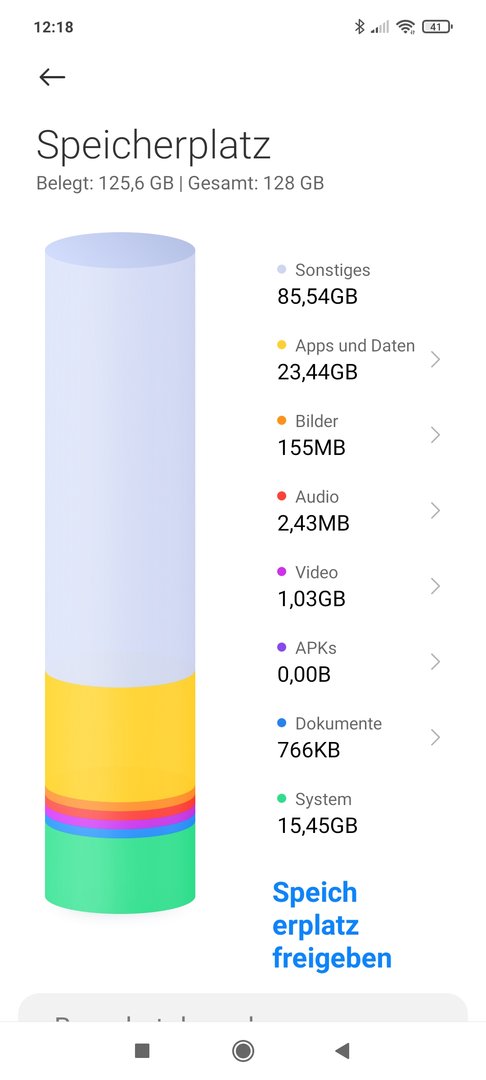
Task: Tap the green System segment of cylinder
Action: [120, 868]
